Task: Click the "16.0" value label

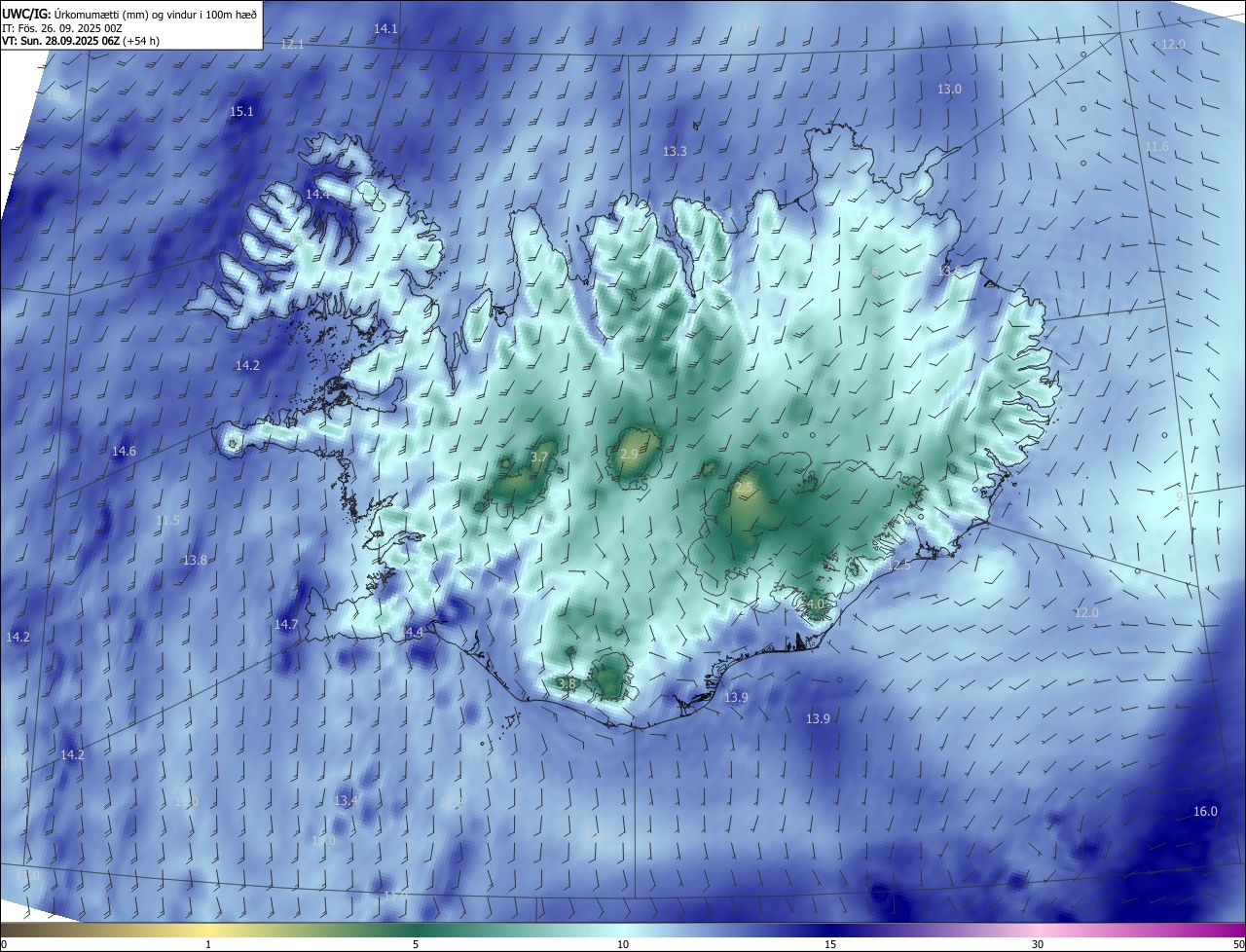Action: coord(1205,812)
